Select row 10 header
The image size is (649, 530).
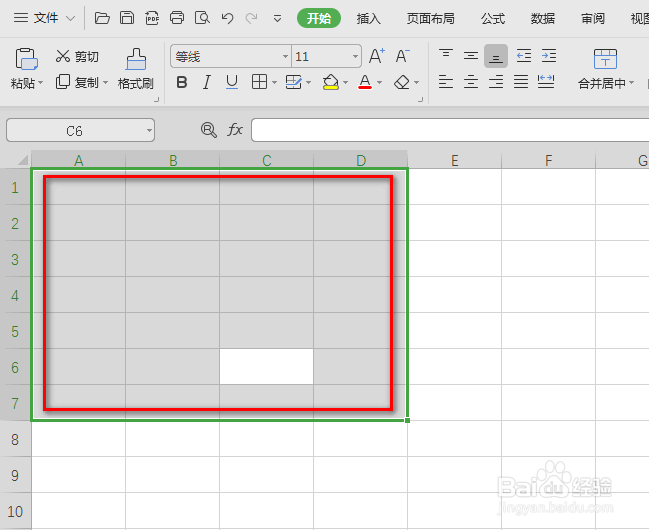(15, 511)
